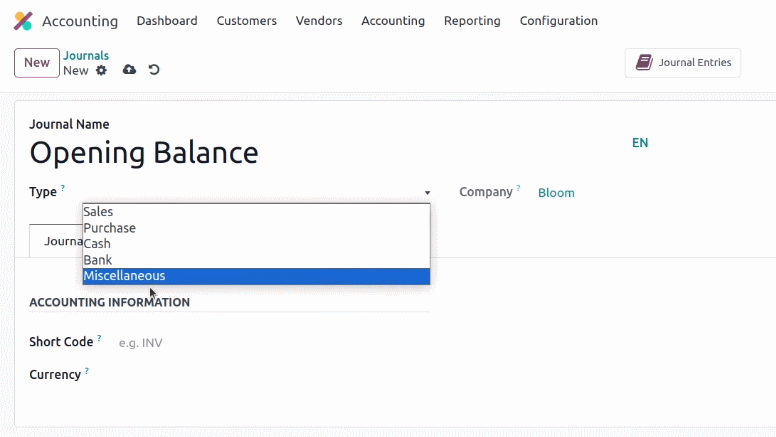Click the Short Code help tooltip icon
Image resolution: width=776 pixels, height=437 pixels.
pos(99,338)
